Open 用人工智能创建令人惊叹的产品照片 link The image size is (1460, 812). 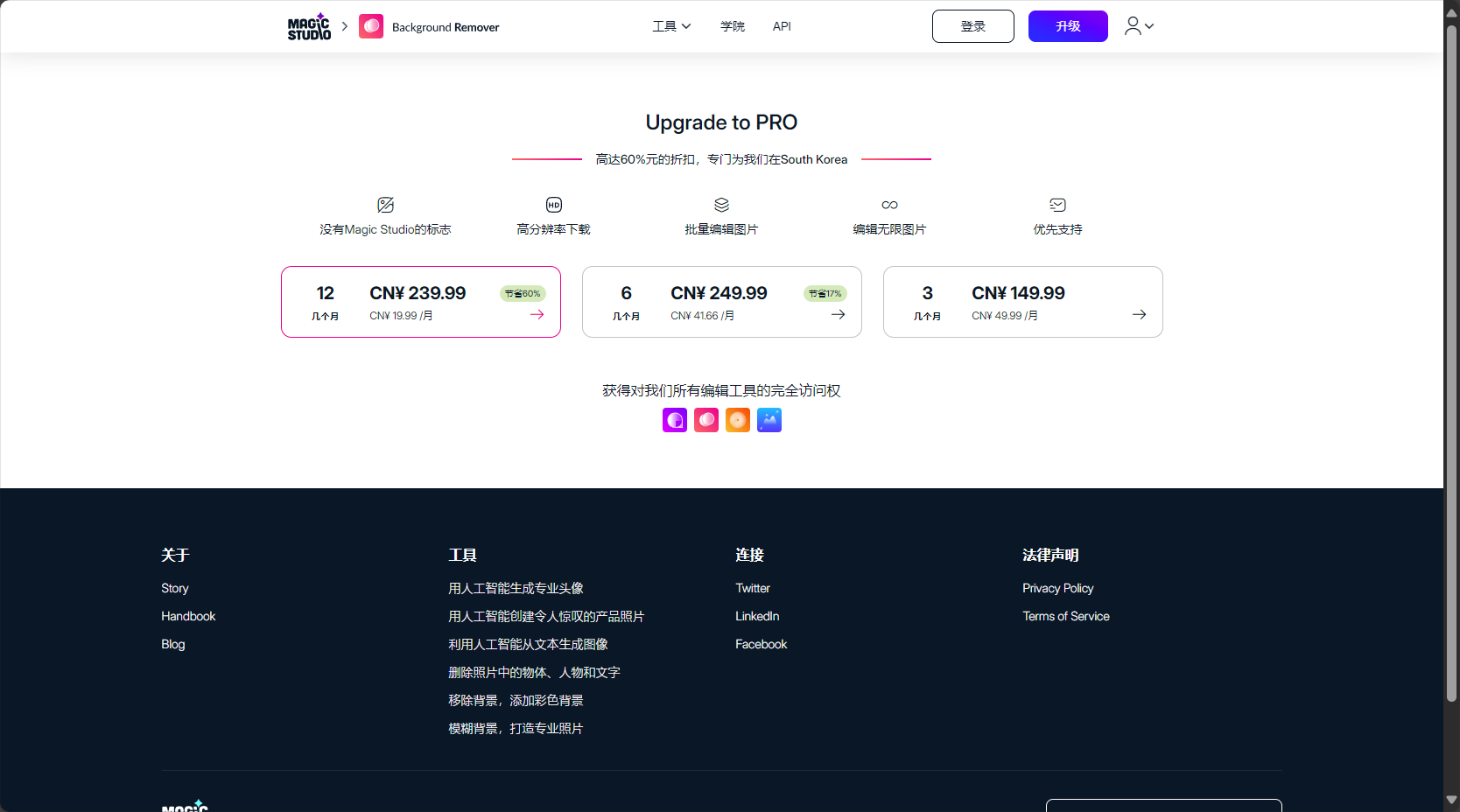[x=546, y=616]
